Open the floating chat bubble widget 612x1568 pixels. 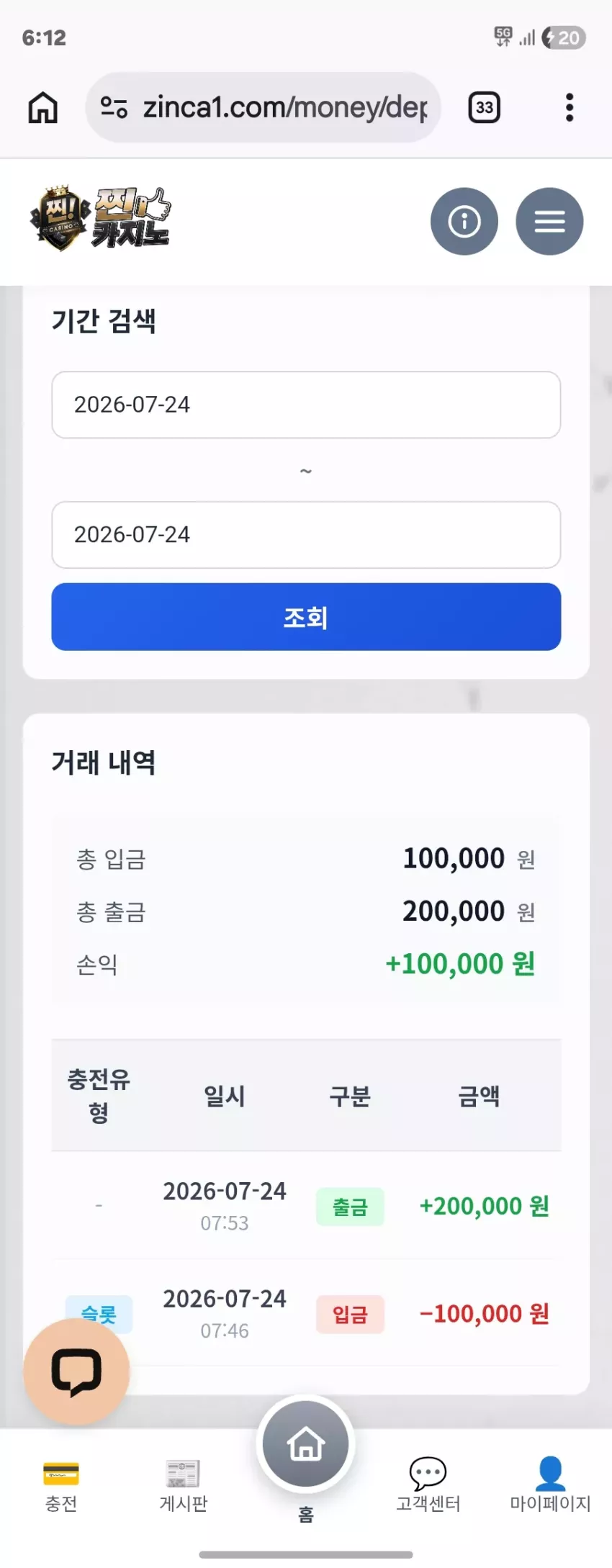(x=76, y=1371)
